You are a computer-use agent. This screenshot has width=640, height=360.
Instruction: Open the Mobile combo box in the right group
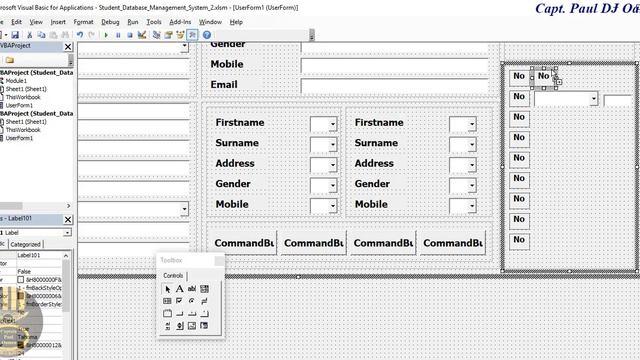[x=472, y=206]
